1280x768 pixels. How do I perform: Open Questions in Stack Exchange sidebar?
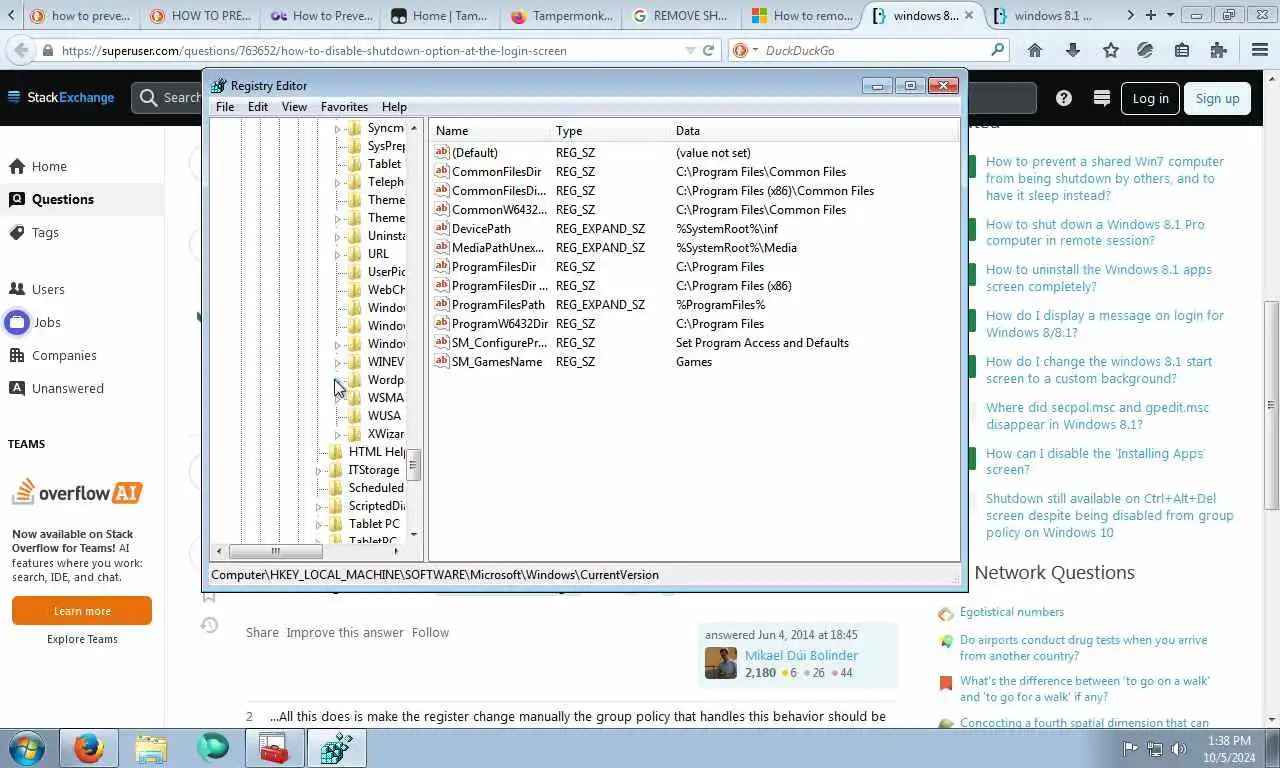82,199
